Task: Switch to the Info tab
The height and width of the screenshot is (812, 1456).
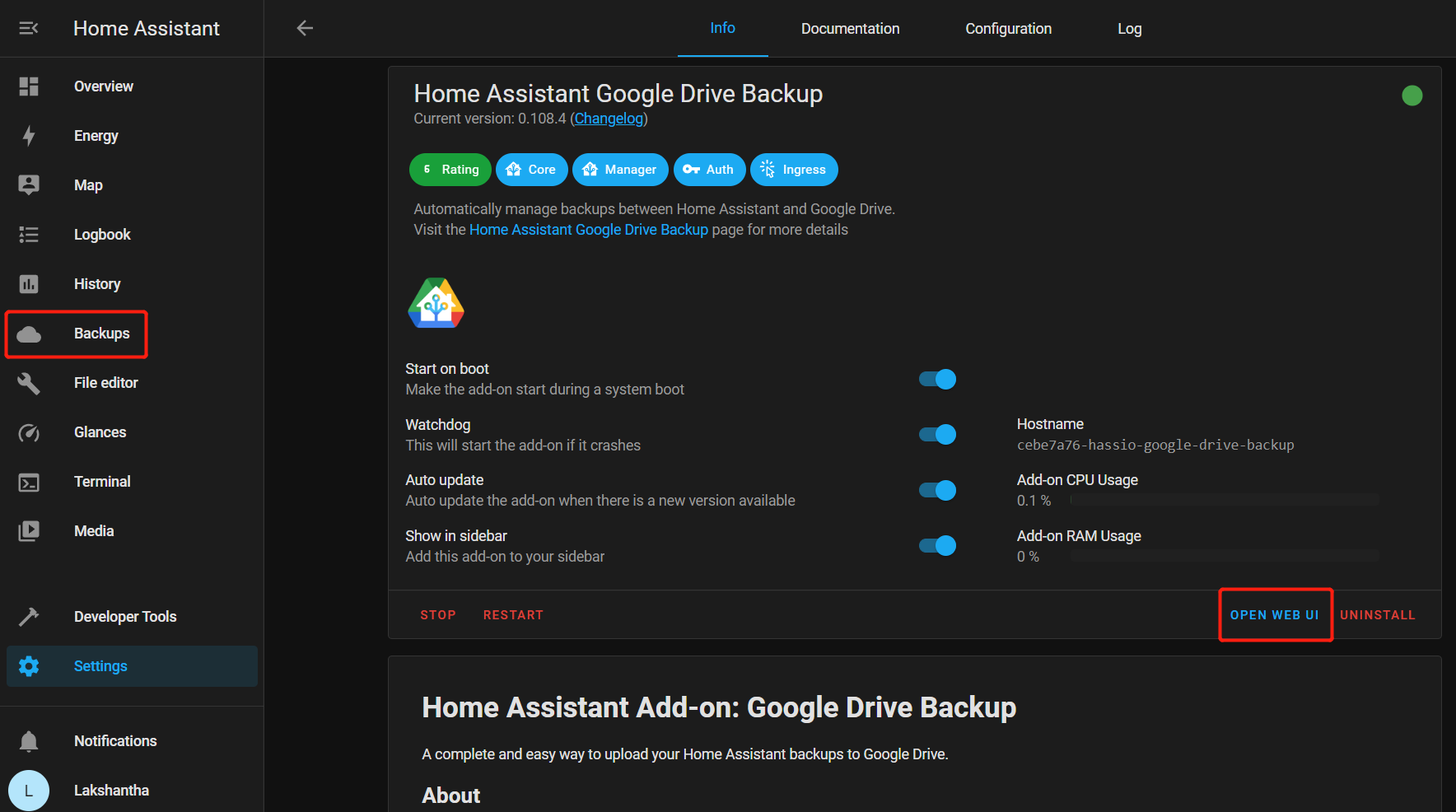Action: tap(723, 29)
